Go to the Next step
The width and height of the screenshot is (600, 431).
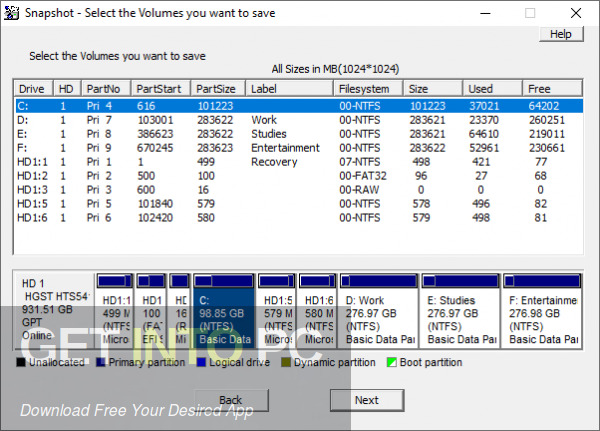367,400
